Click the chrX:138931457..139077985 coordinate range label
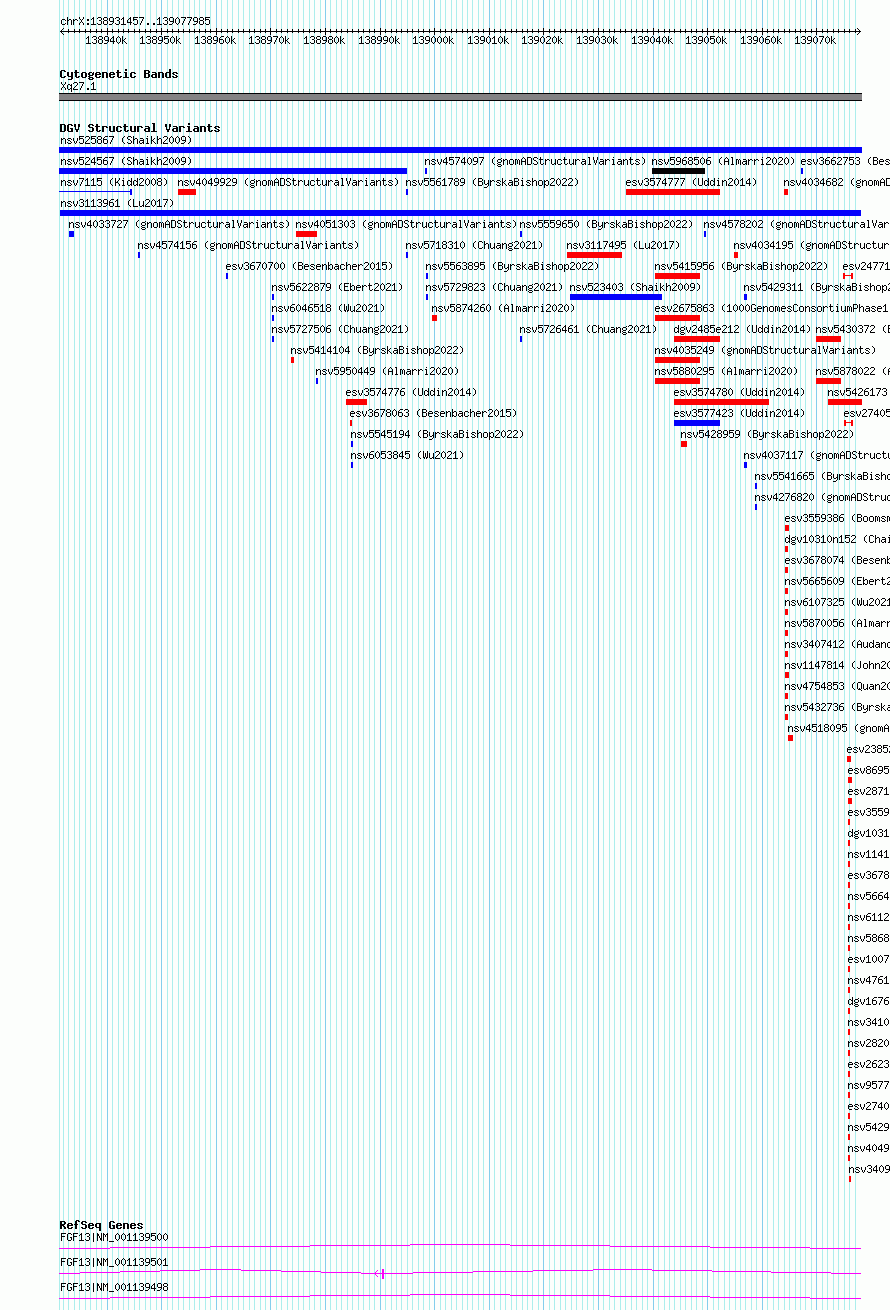This screenshot has height=1310, width=890. (135, 21)
